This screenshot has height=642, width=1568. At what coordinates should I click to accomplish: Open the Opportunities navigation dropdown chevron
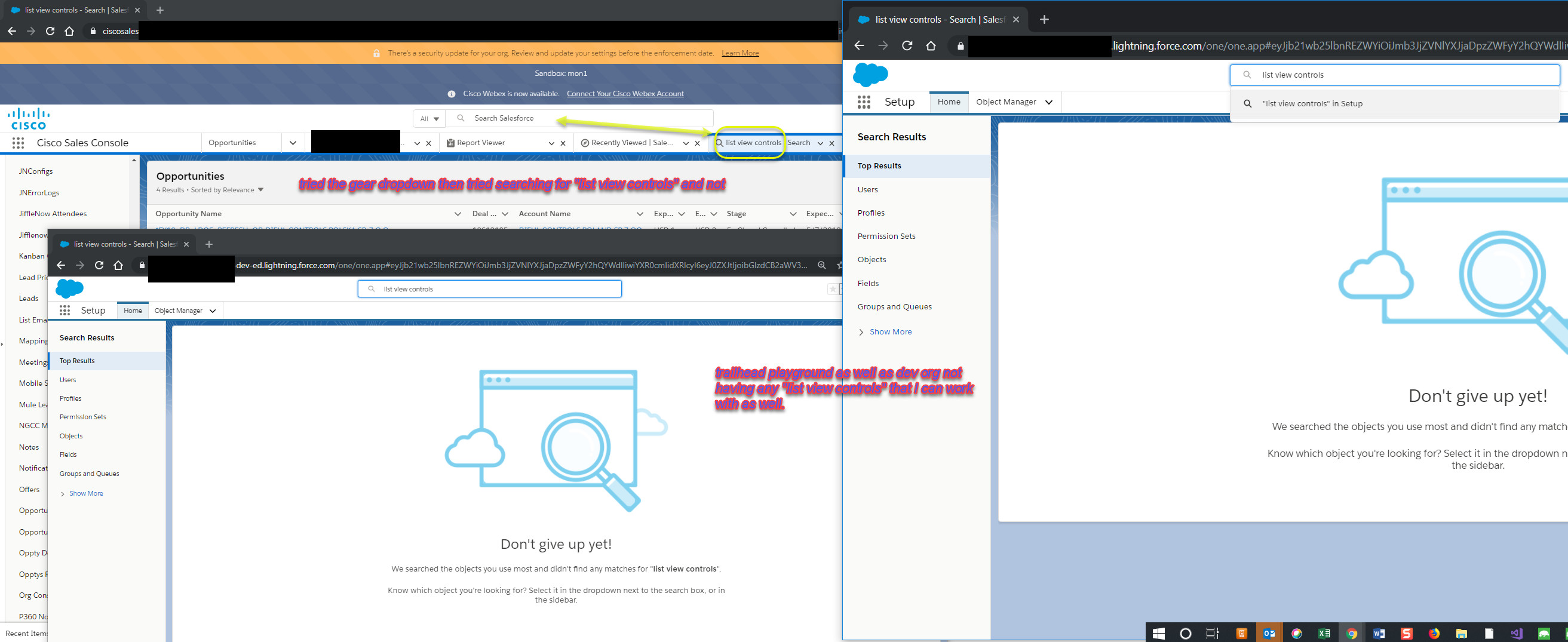point(293,143)
